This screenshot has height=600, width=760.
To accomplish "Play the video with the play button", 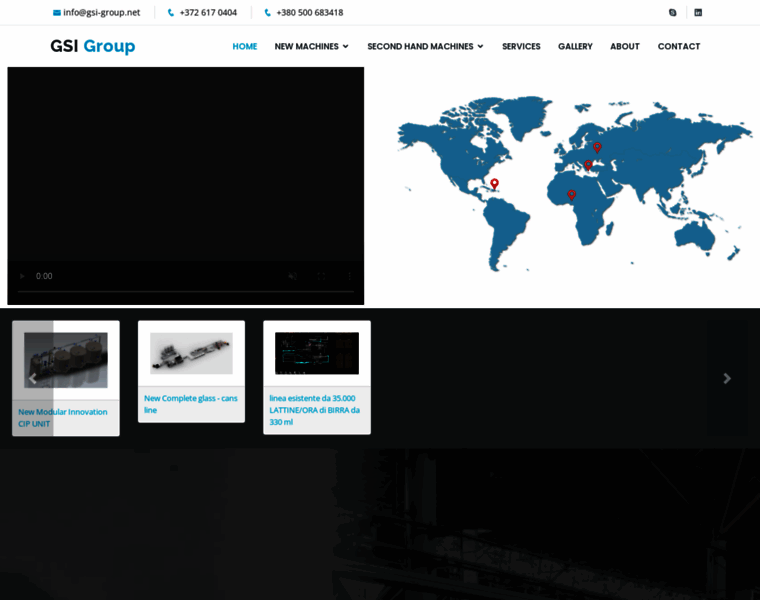I will [x=22, y=276].
